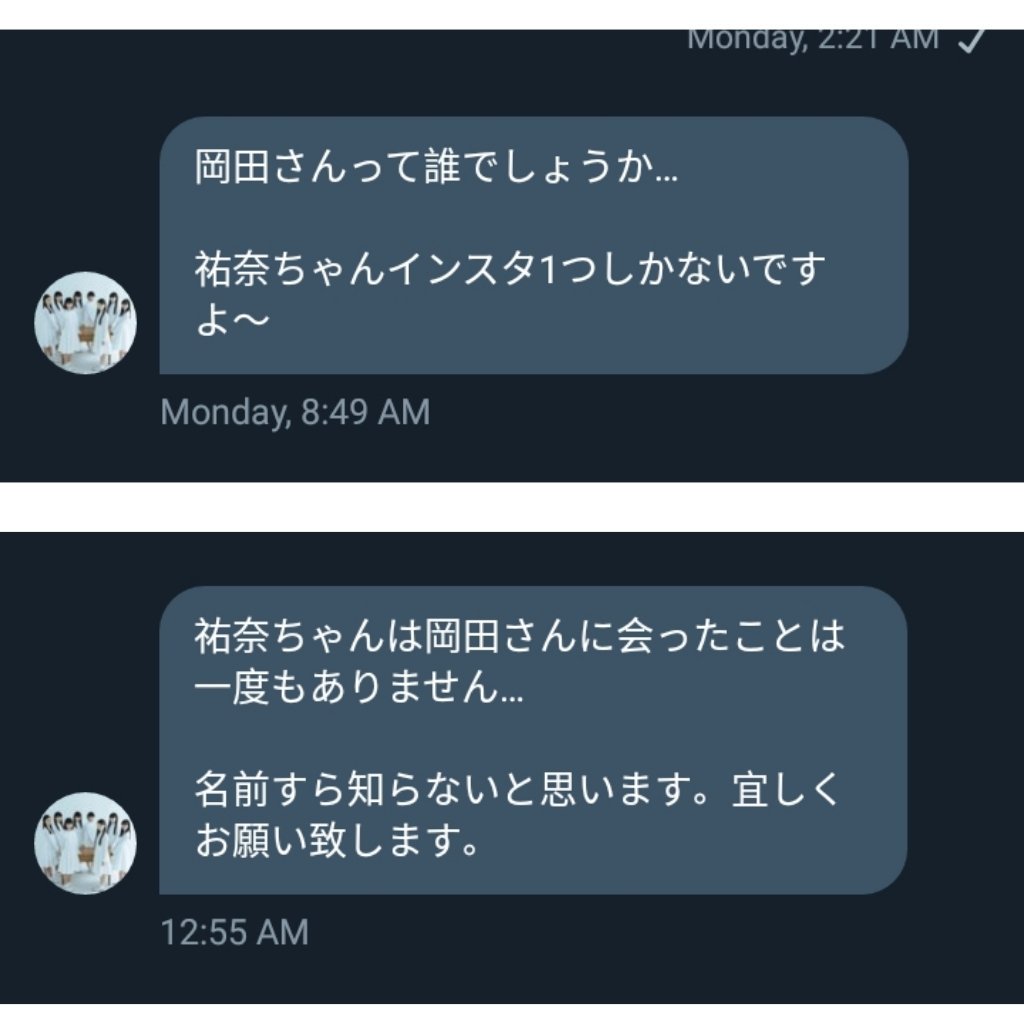This screenshot has width=1024, height=1024.
Task: Select the line starting 祐奈ちゃんインスタ1つしかない
Action: click(x=510, y=269)
